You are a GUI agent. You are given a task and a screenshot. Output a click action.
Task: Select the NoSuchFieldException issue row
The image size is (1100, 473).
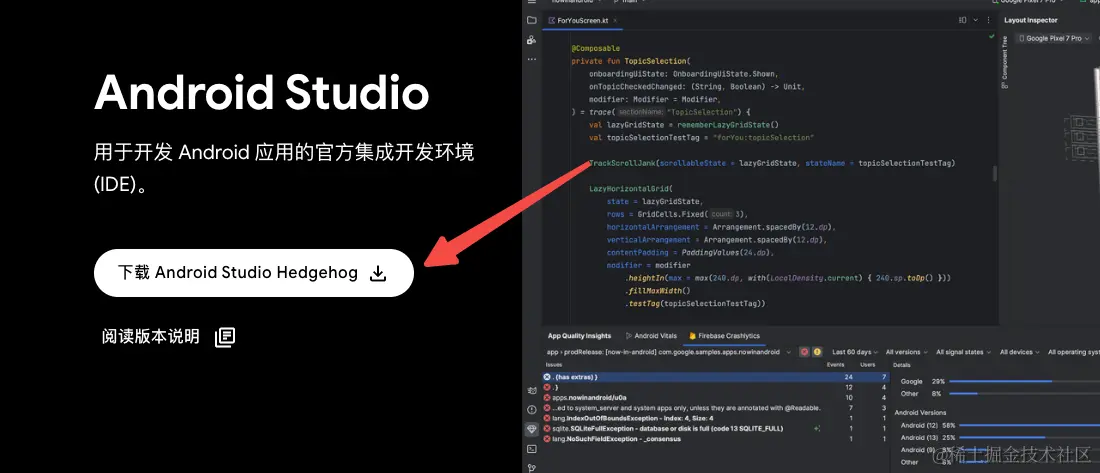coord(716,439)
